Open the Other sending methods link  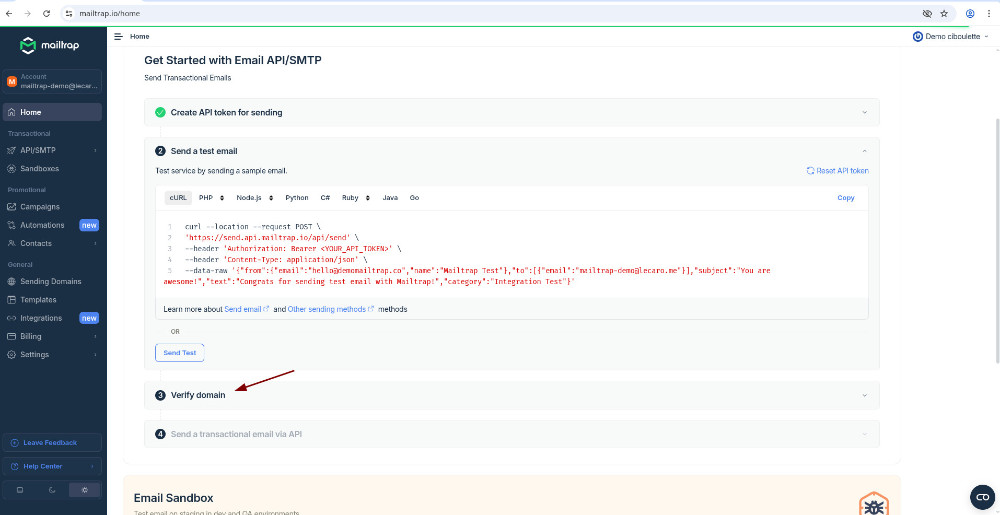(x=330, y=309)
